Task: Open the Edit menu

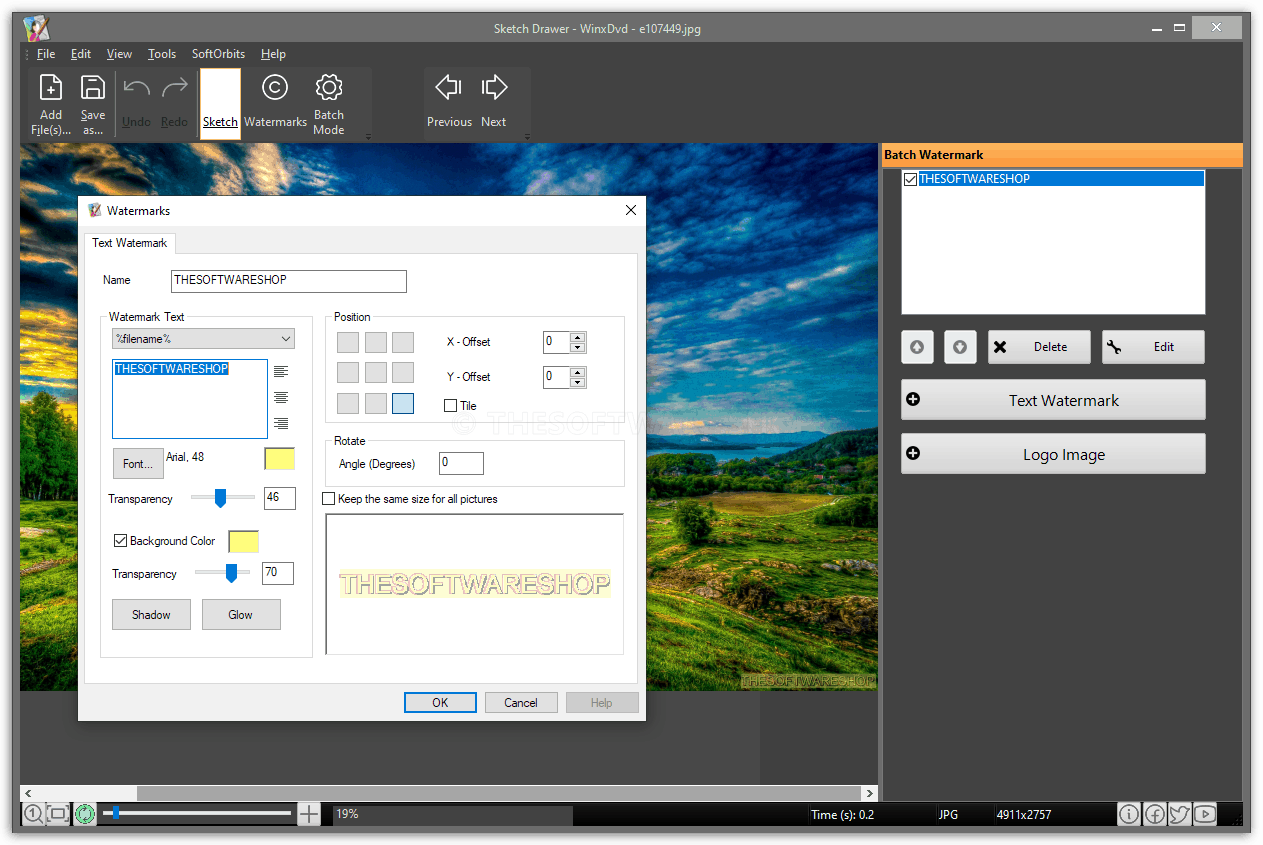Action: click(x=81, y=54)
